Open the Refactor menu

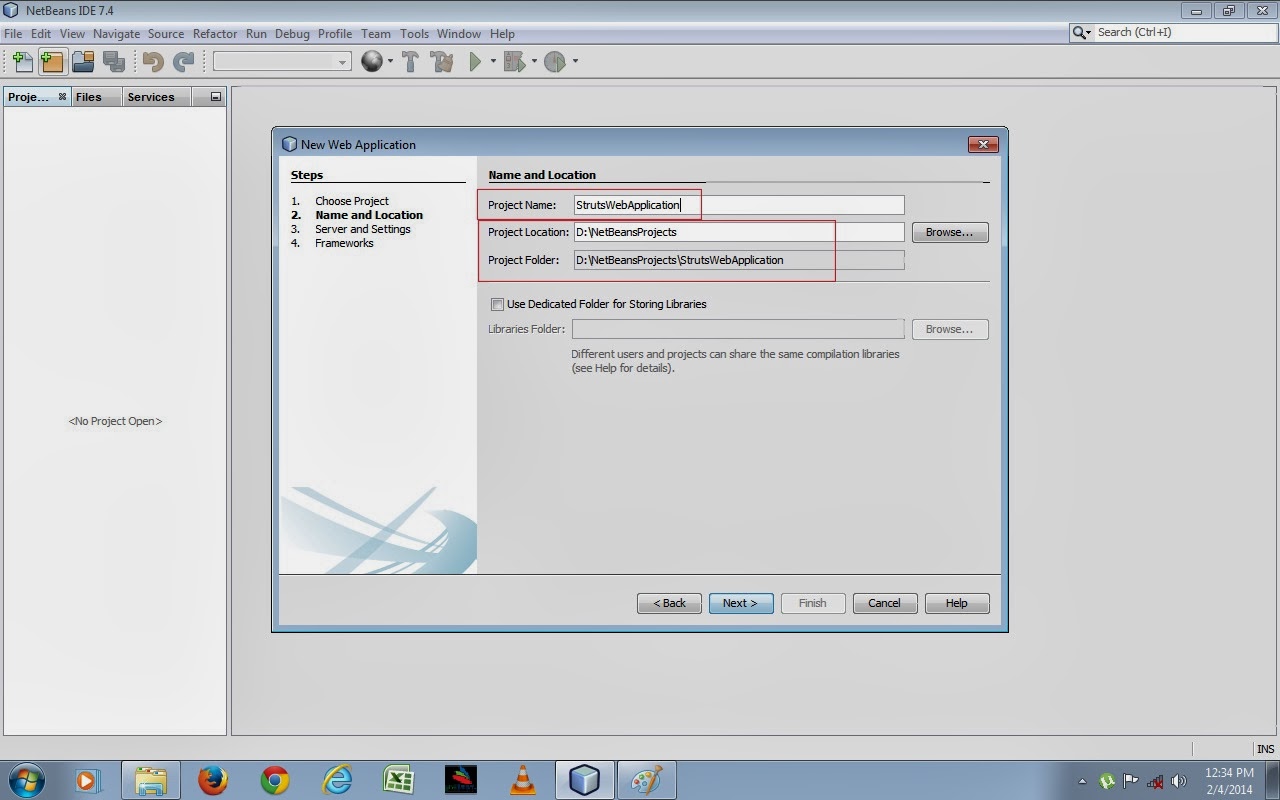click(x=215, y=33)
